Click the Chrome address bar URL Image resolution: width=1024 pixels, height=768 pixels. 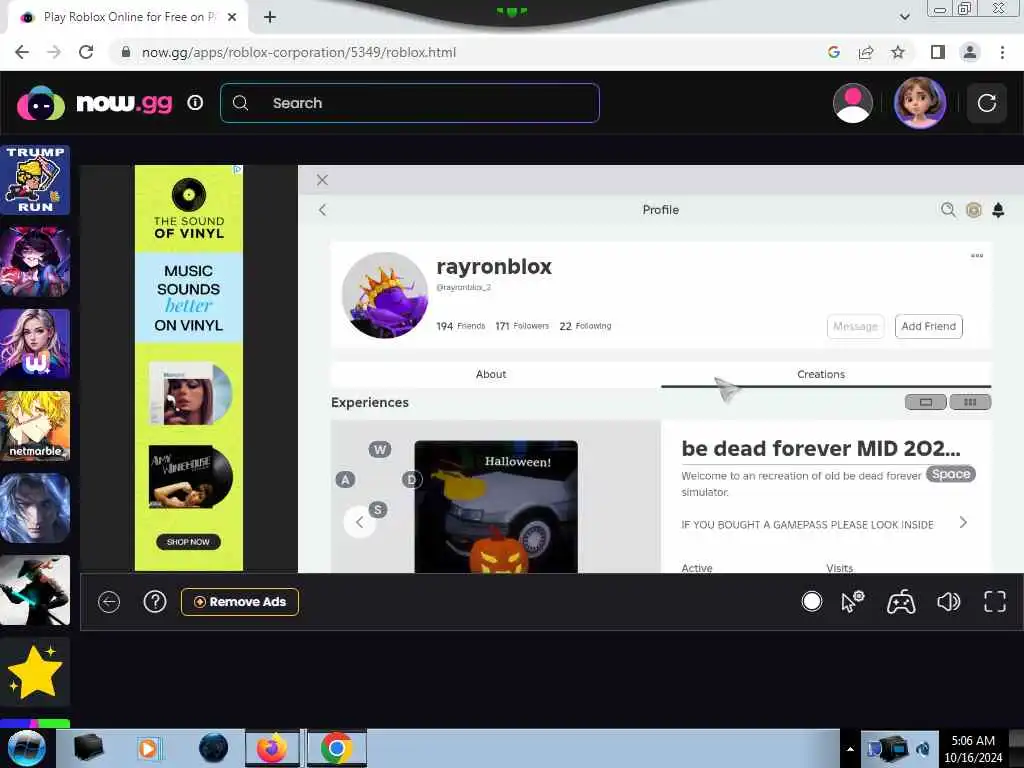pos(298,52)
